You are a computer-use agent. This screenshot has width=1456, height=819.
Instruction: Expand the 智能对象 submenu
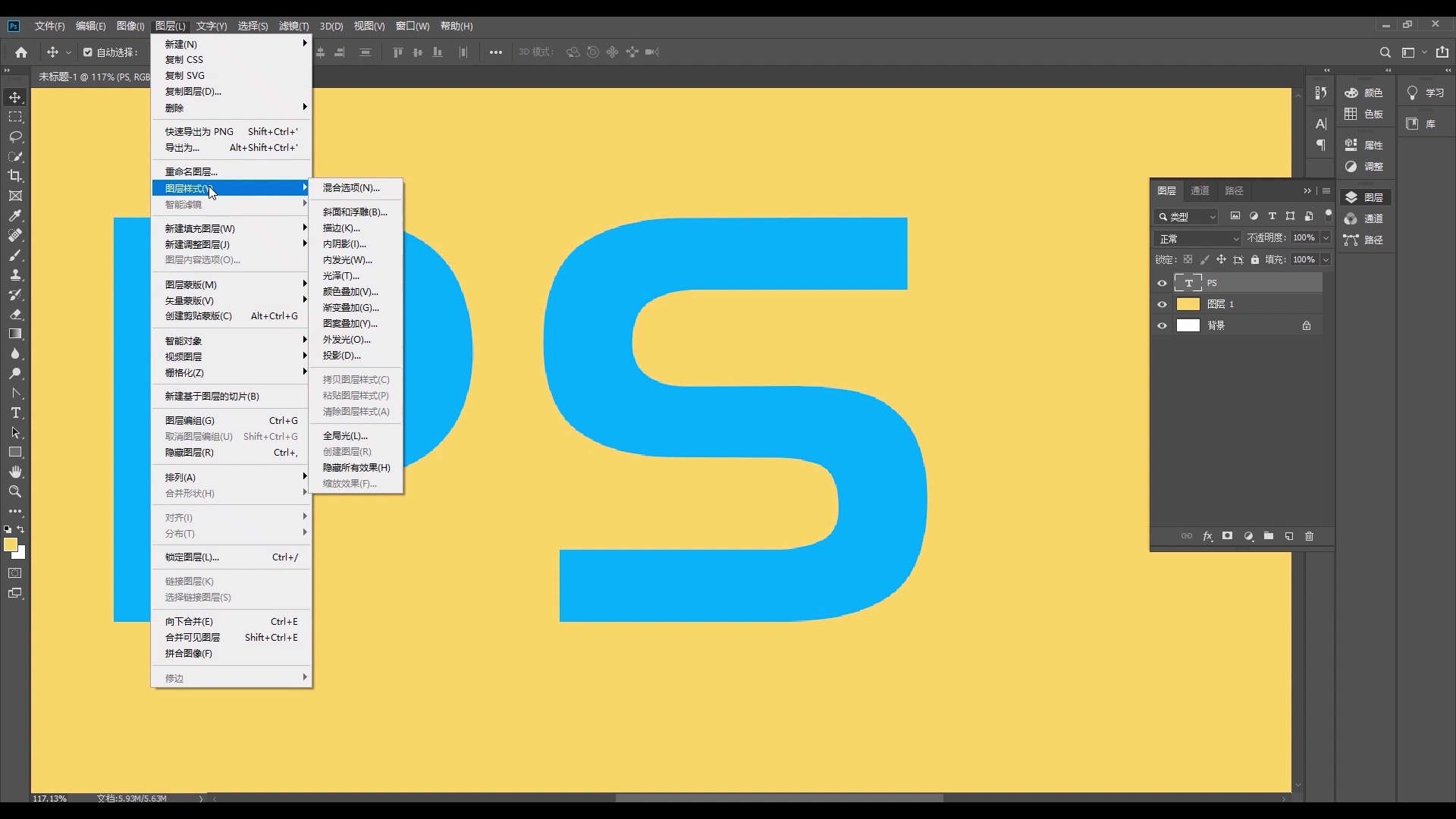231,340
